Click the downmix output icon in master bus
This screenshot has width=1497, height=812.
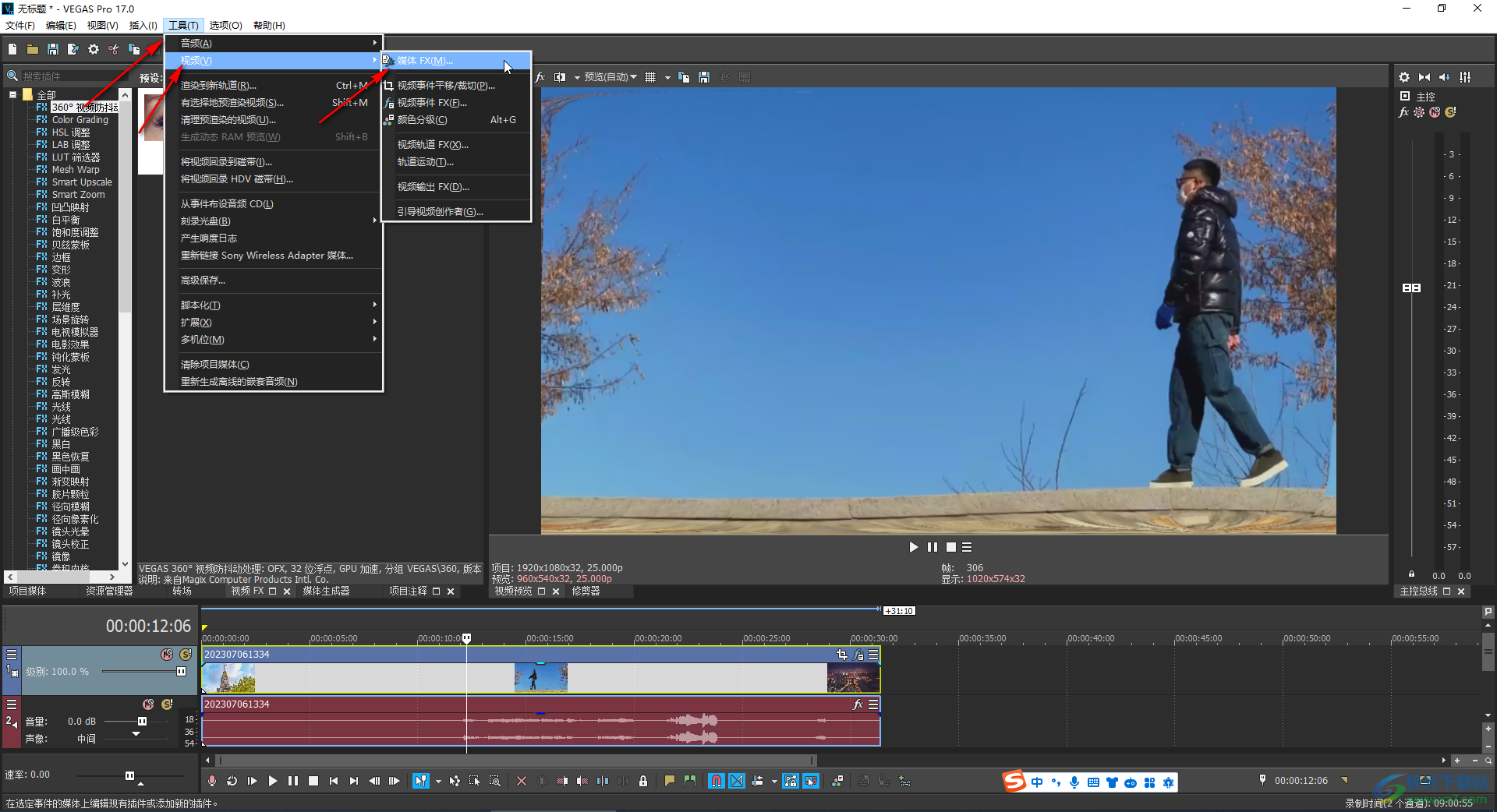tap(1424, 77)
